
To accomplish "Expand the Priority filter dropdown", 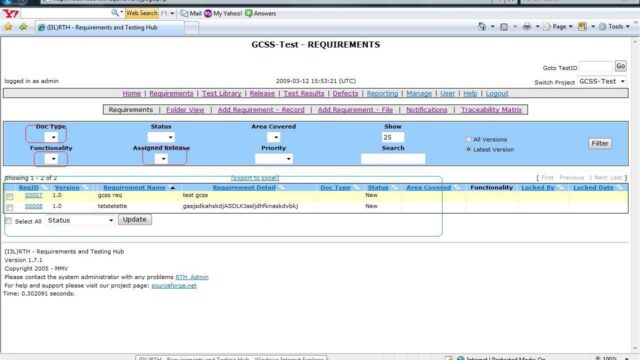I will pyautogui.click(x=273, y=159).
